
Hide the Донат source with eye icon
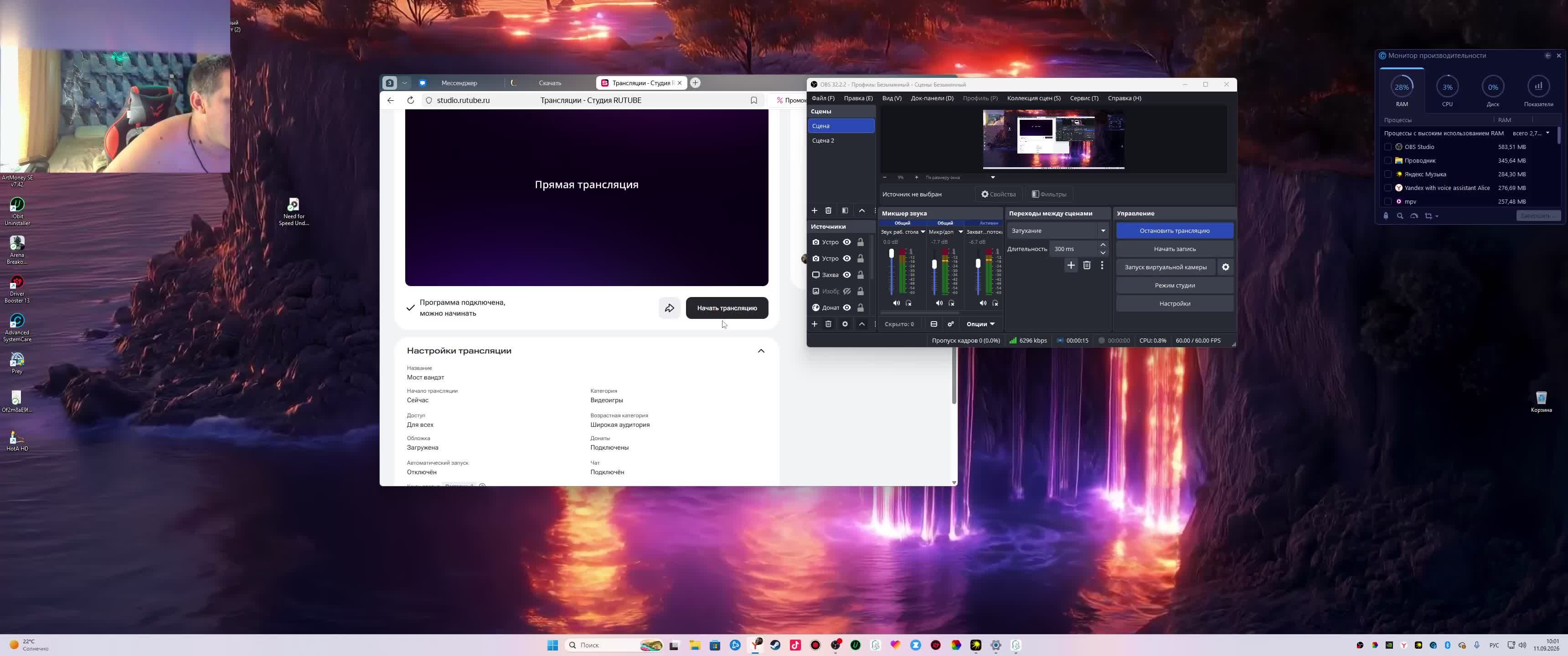847,308
